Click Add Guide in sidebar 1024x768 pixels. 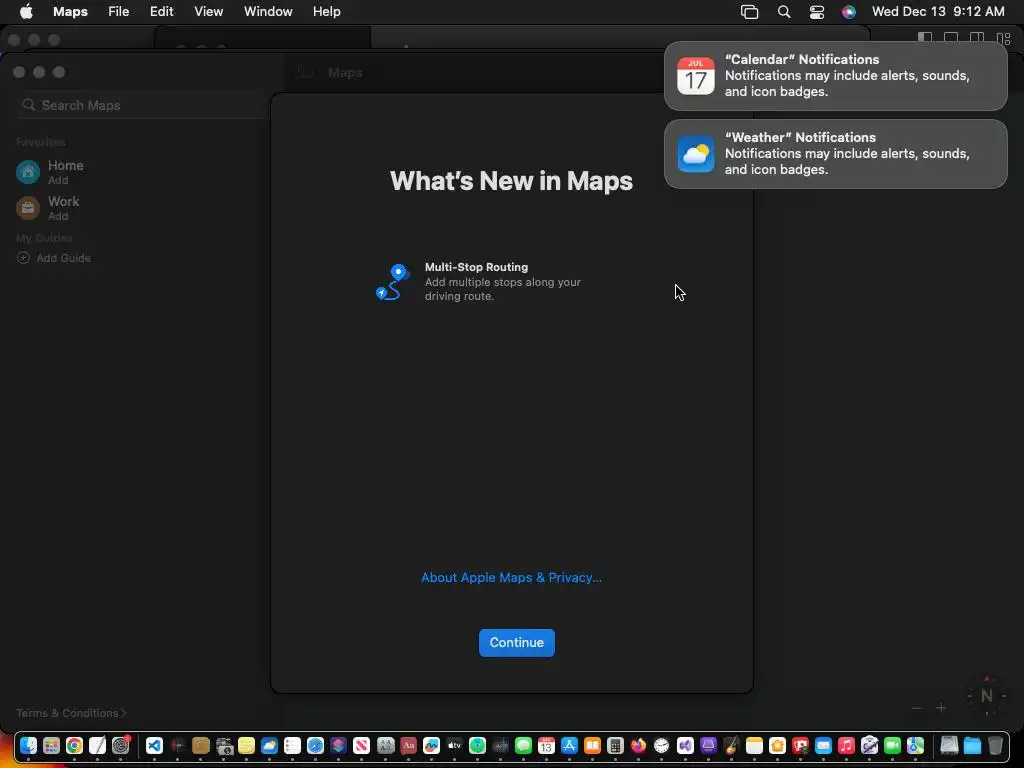tap(54, 258)
